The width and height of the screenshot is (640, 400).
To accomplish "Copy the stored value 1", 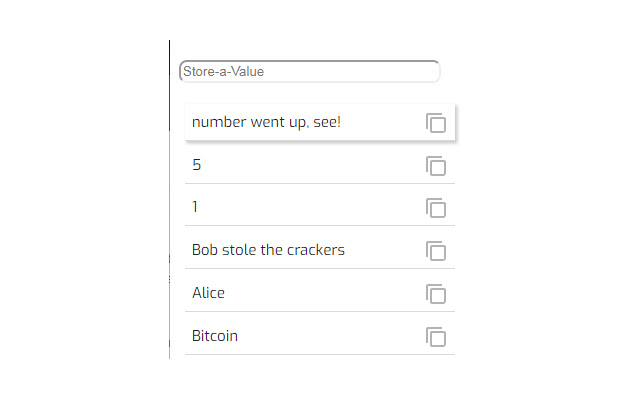I will (435, 208).
